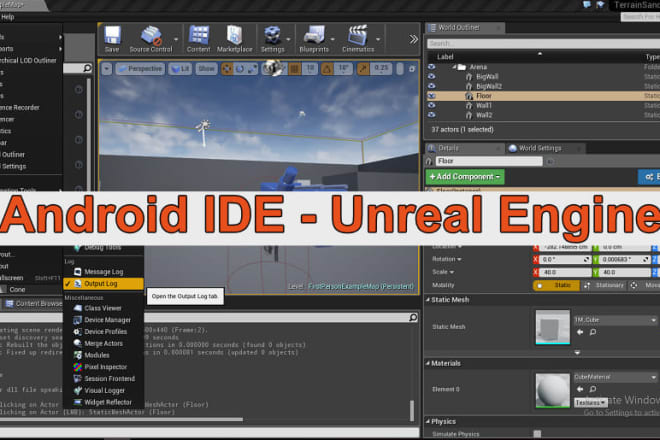Expand the toolbar overflow chevrons

413,39
